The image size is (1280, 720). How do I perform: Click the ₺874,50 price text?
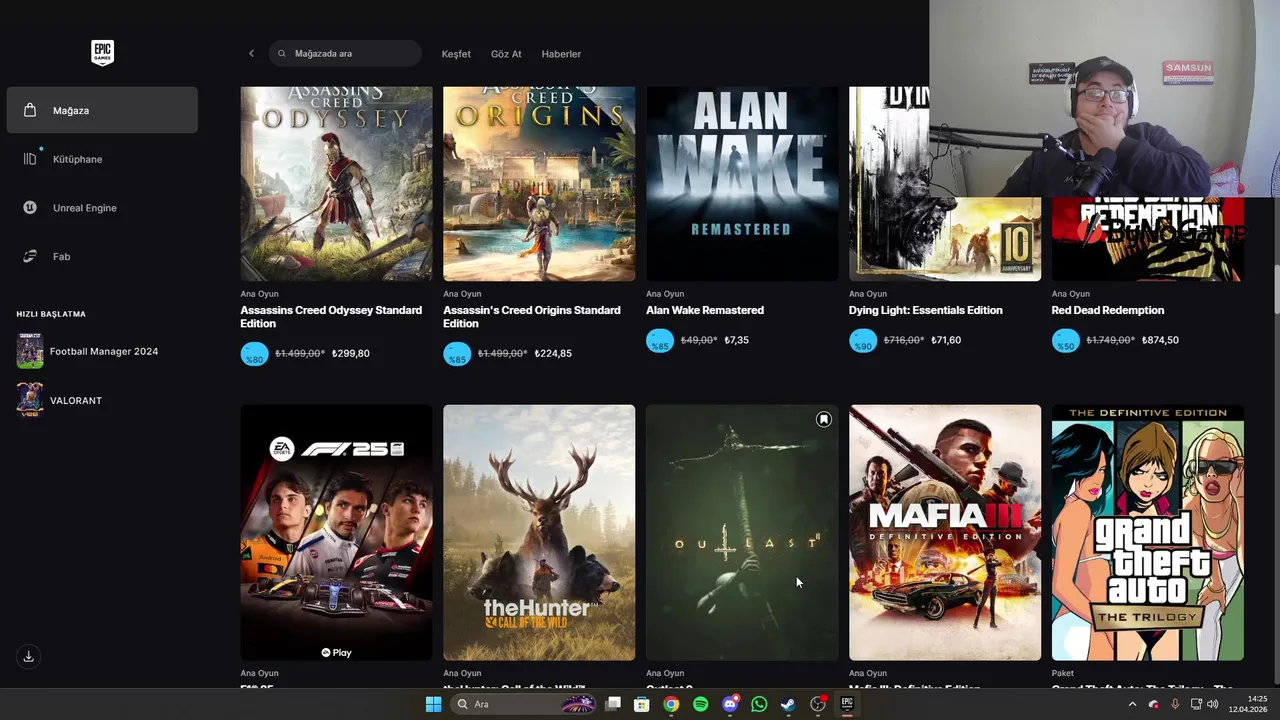[x=1160, y=341]
